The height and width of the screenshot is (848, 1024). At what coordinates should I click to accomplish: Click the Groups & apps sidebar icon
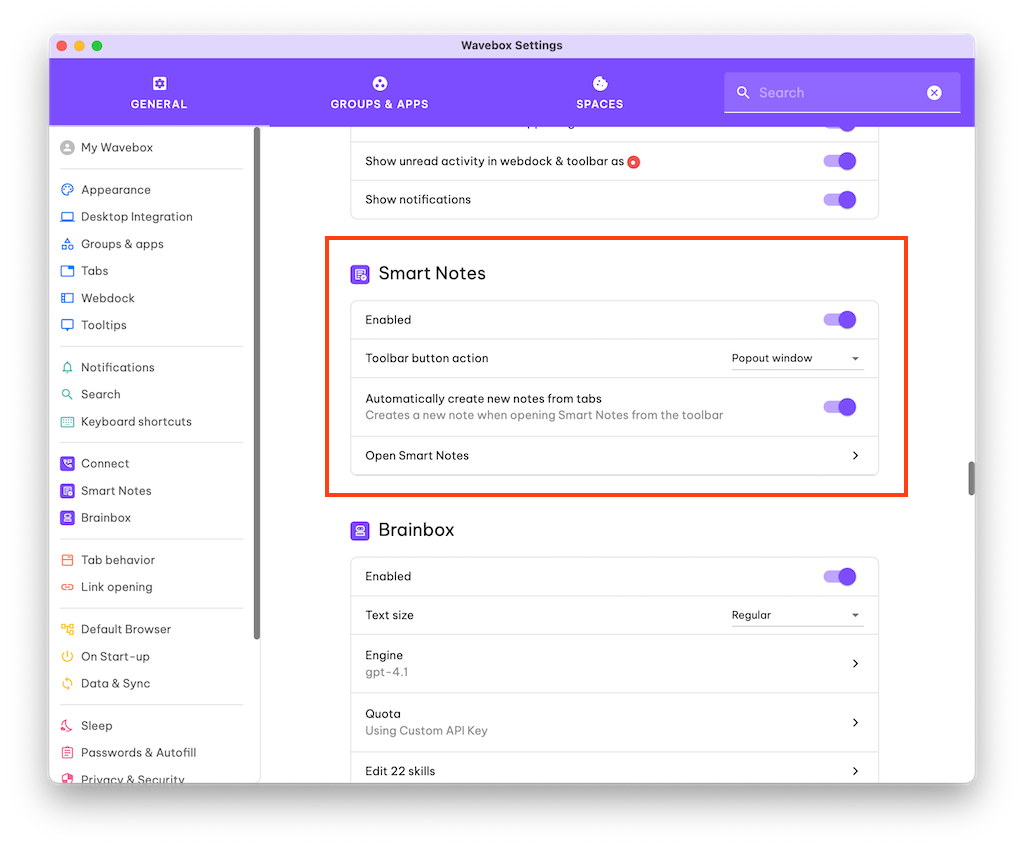(x=67, y=244)
